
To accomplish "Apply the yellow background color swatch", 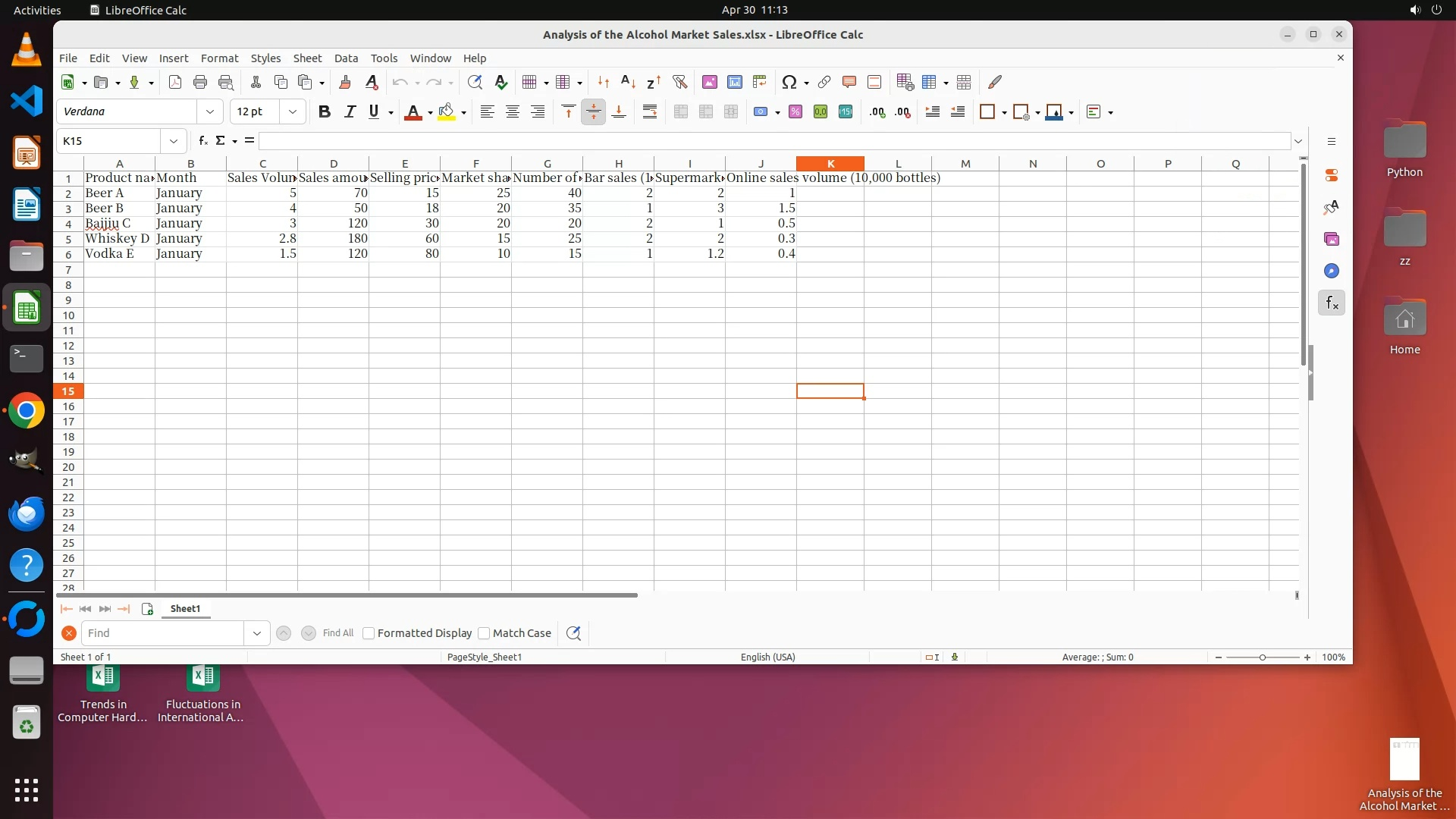I will [447, 112].
